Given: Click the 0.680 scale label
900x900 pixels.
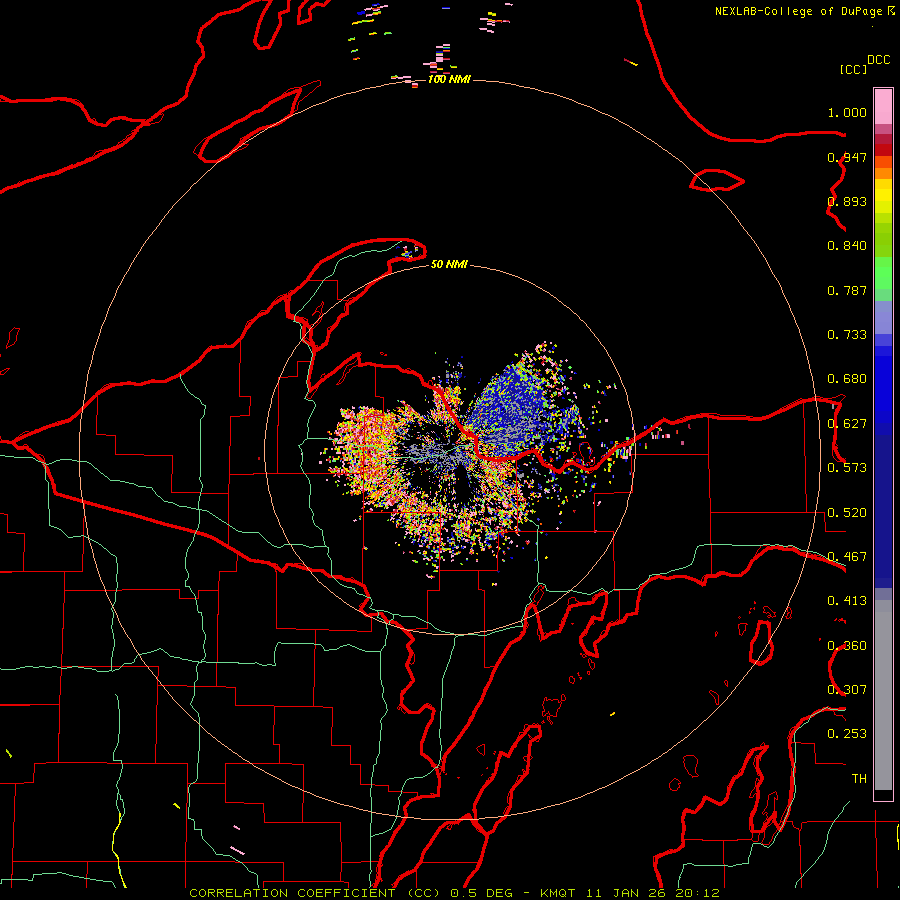Looking at the screenshot, I should tap(847, 379).
